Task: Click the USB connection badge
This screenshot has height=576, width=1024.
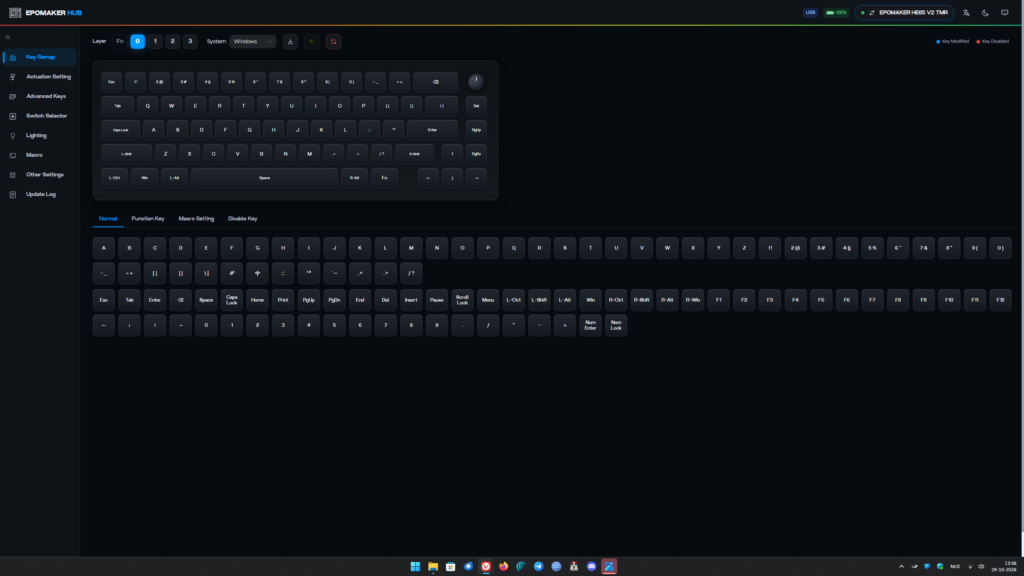Action: (810, 12)
